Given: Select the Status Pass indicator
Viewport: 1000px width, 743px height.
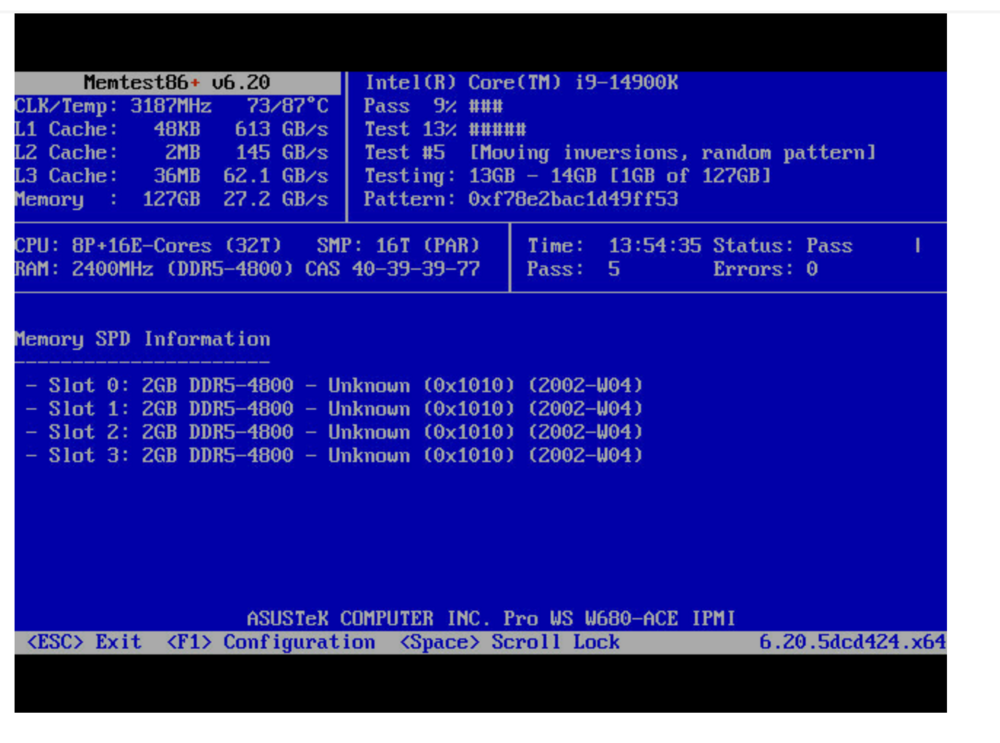Looking at the screenshot, I should (783, 246).
